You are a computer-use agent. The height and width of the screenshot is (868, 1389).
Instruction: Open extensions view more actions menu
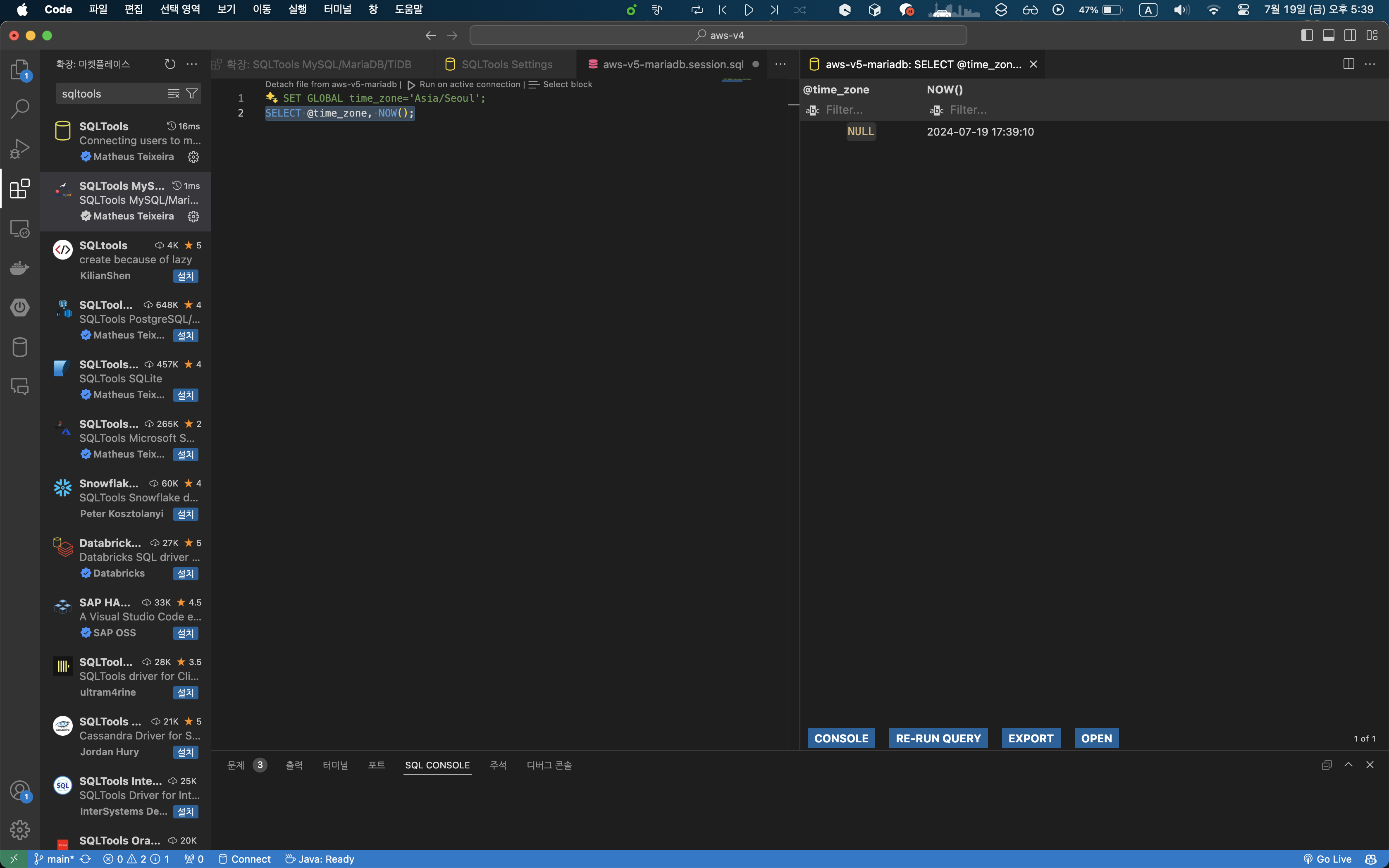(192, 64)
